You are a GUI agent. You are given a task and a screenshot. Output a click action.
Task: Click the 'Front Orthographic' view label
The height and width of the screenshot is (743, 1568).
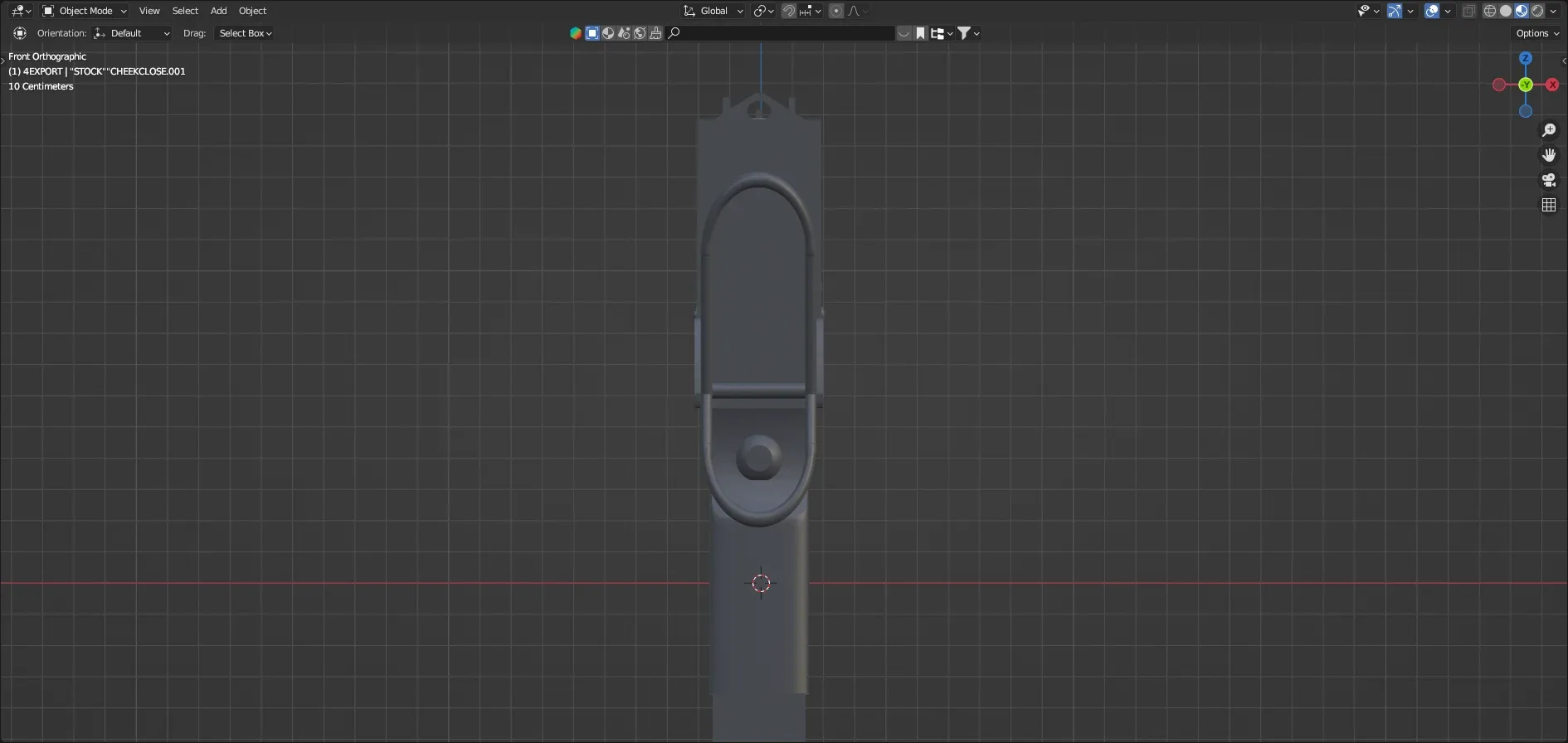pyautogui.click(x=47, y=56)
